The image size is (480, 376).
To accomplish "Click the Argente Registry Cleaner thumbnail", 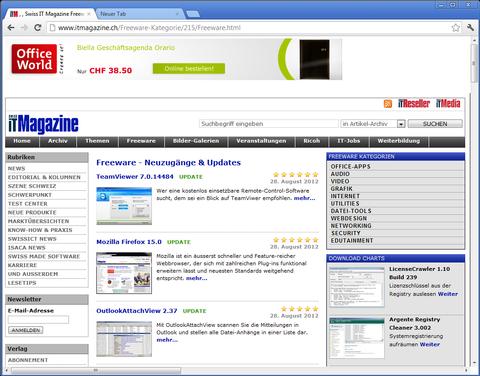I will pos(357,338).
